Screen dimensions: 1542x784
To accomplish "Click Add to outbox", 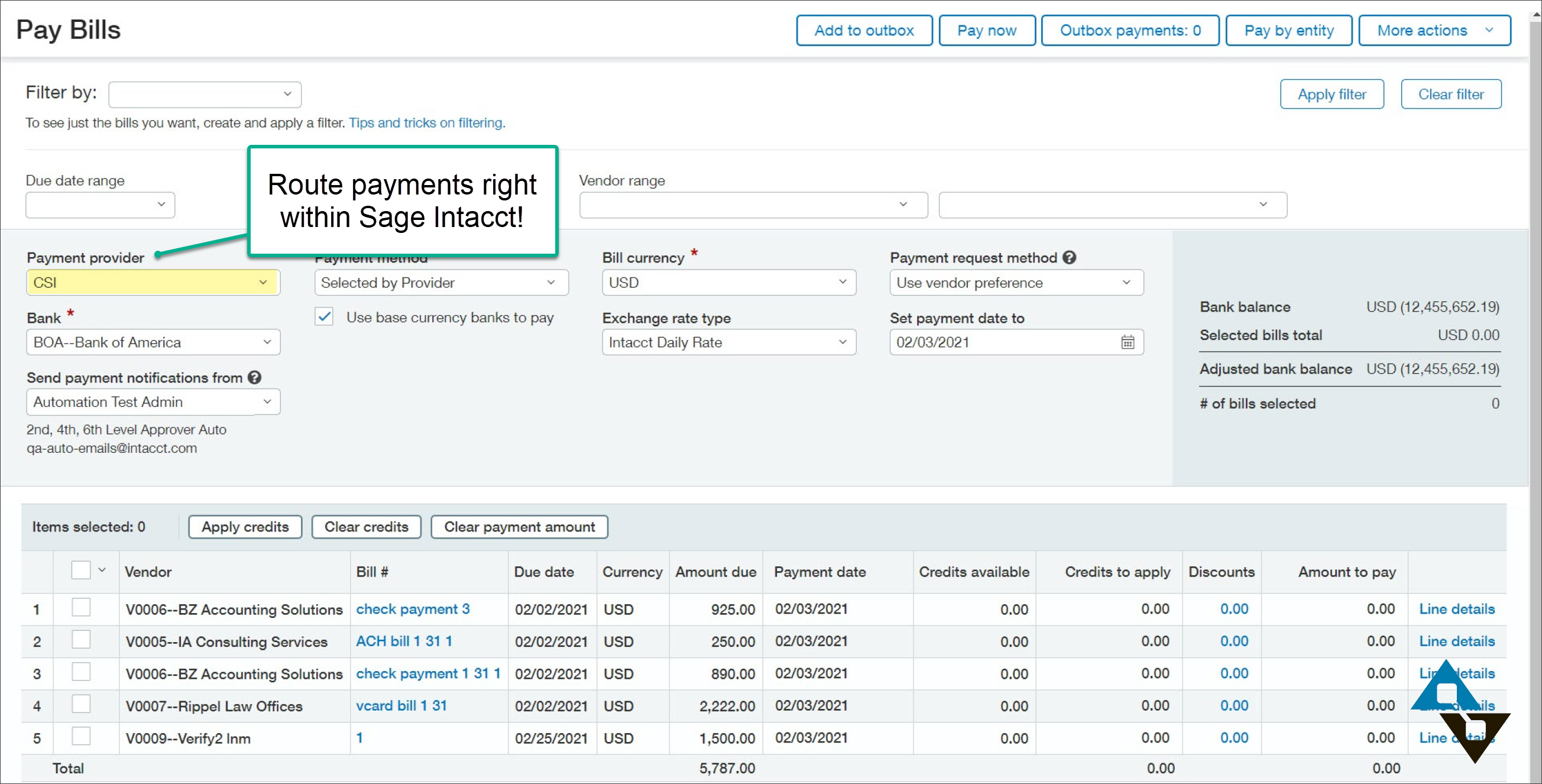I will [864, 31].
